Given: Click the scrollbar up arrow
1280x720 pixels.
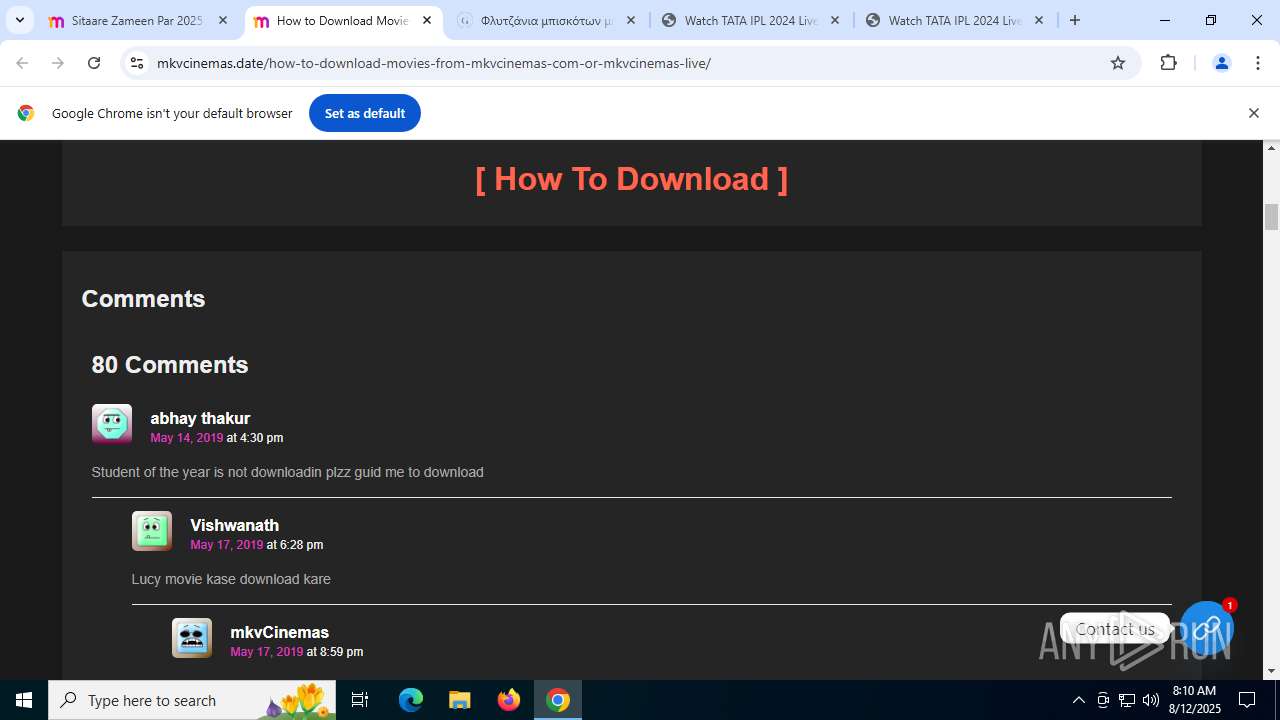Looking at the screenshot, I should (x=1272, y=148).
